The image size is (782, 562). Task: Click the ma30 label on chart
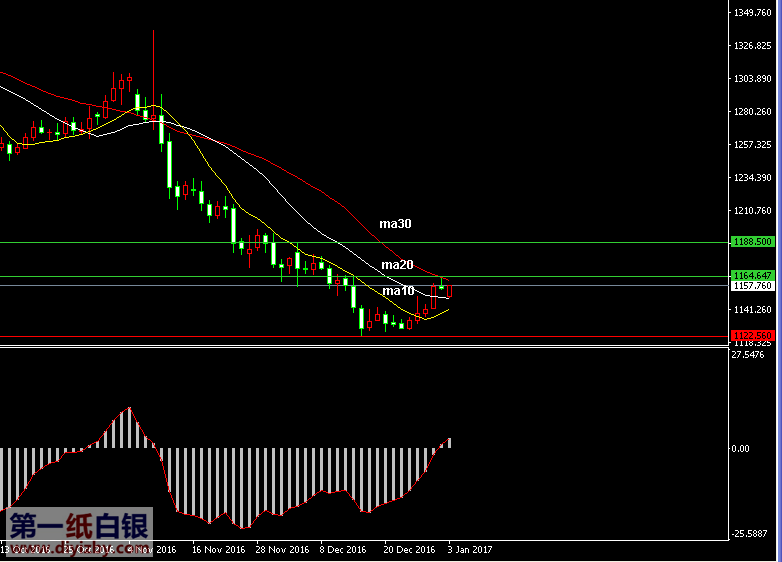click(x=396, y=224)
